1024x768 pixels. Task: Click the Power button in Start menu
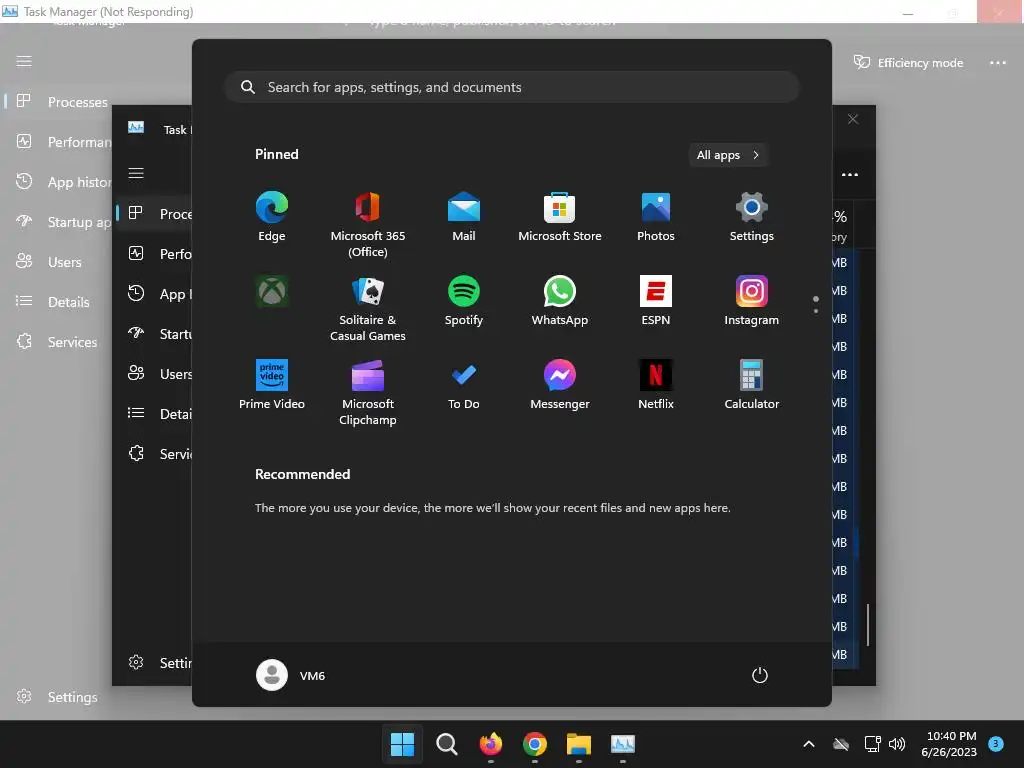pyautogui.click(x=760, y=675)
